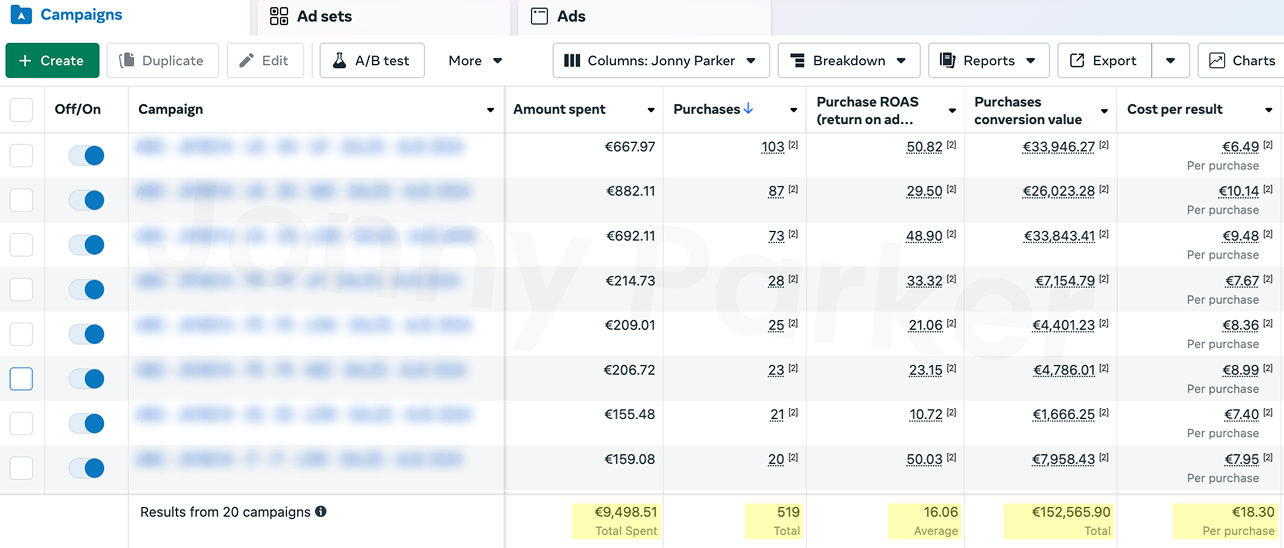
Task: Click the Ads window icon
Action: (539, 16)
